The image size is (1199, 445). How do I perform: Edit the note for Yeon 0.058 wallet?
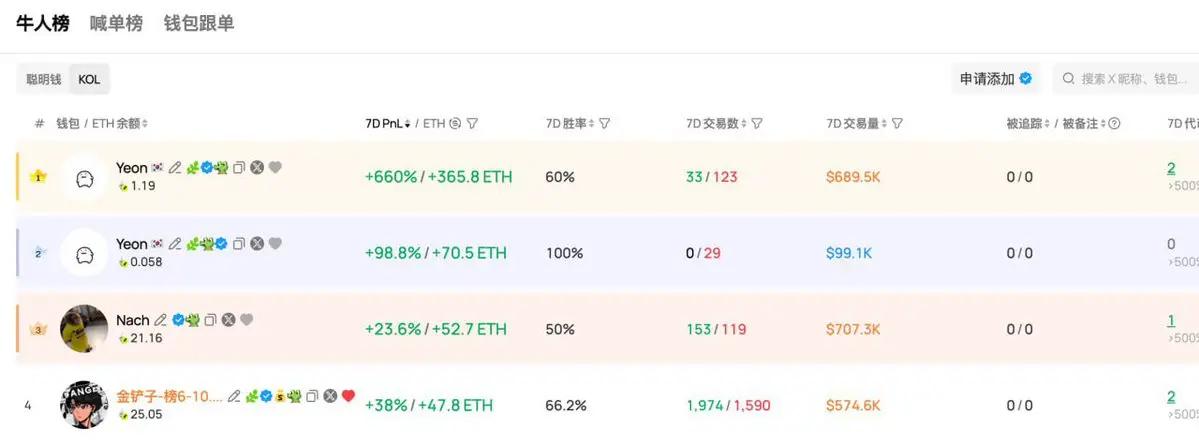175,244
